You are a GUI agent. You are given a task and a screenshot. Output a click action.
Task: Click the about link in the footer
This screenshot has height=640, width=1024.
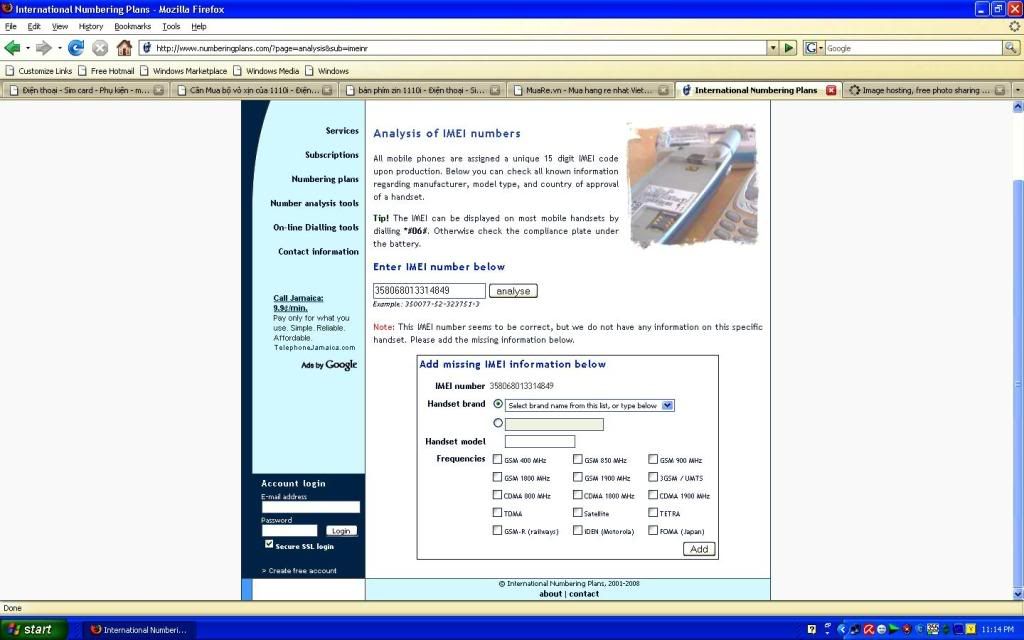click(551, 594)
